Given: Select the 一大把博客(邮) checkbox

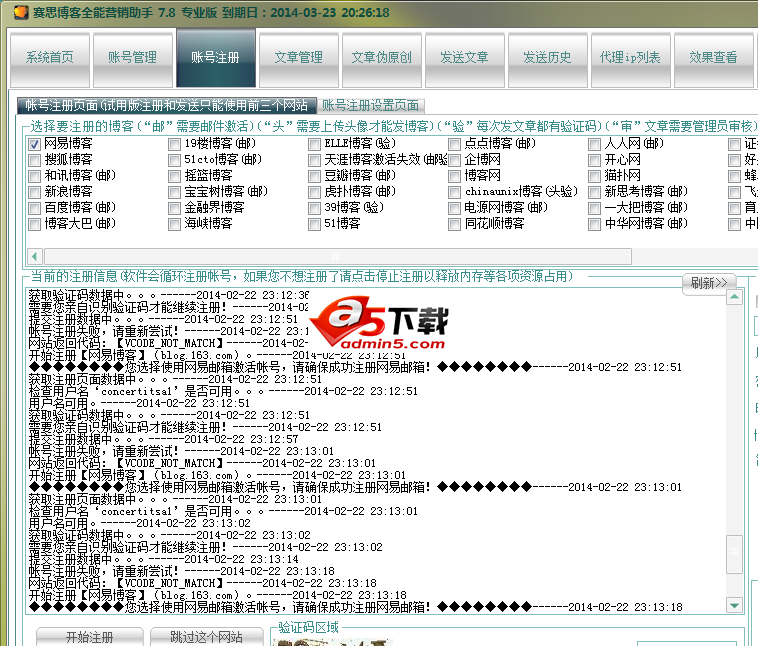Looking at the screenshot, I should pos(594,208).
